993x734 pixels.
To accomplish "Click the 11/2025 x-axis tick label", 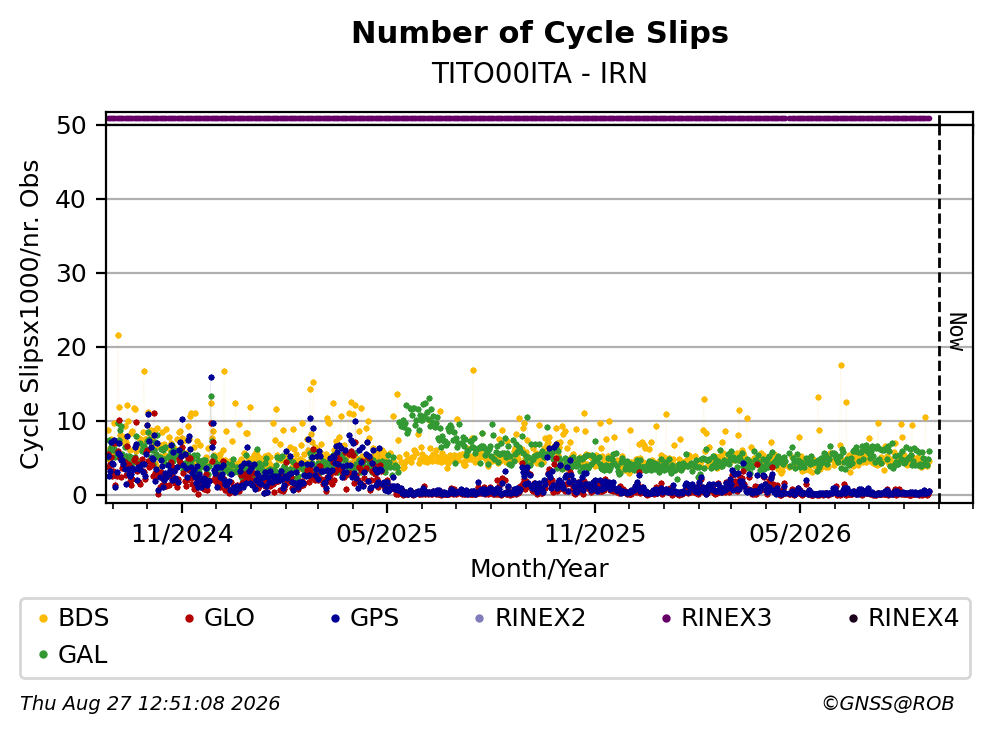I will pyautogui.click(x=595, y=534).
